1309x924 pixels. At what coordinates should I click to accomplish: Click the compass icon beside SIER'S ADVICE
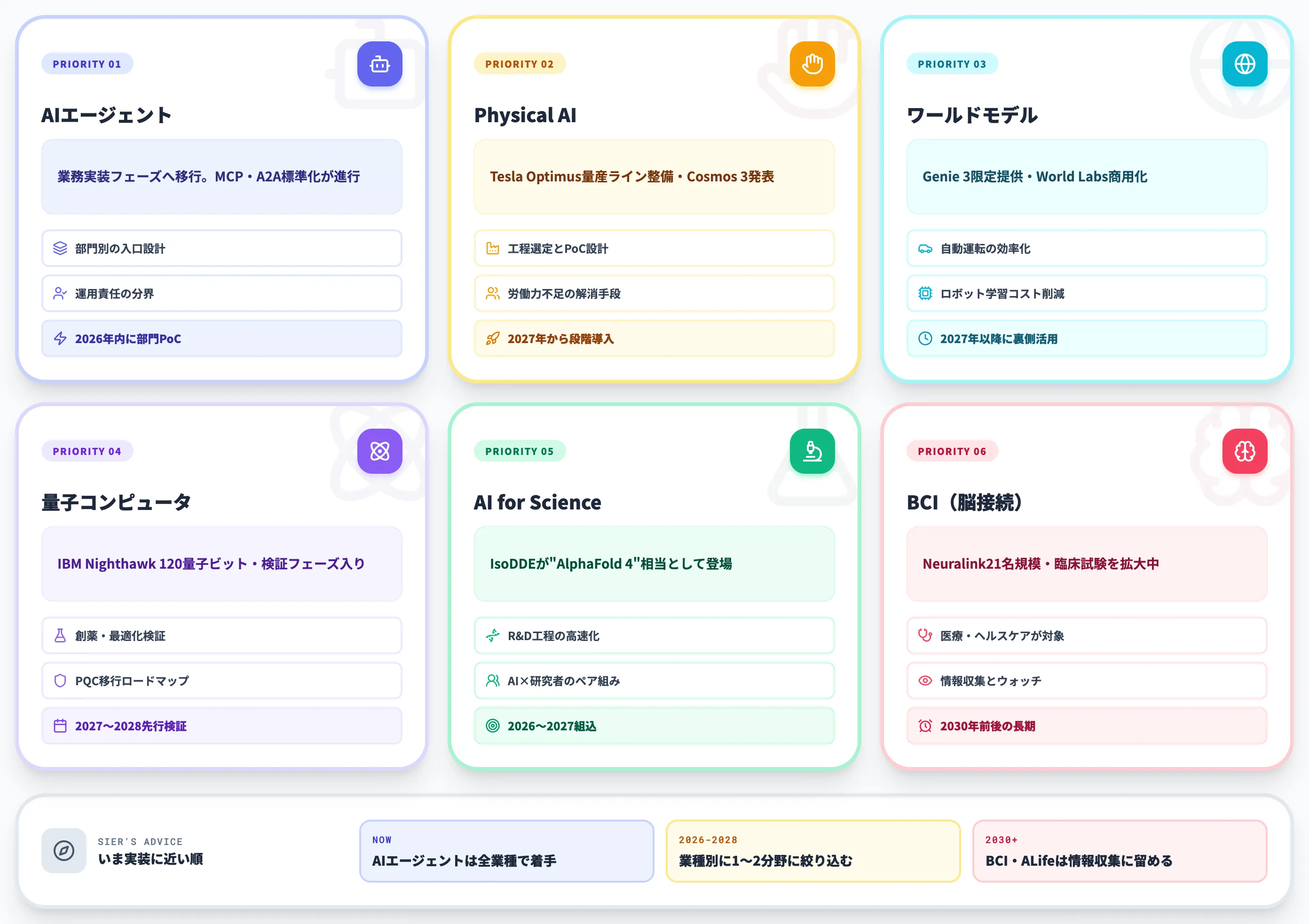64,851
